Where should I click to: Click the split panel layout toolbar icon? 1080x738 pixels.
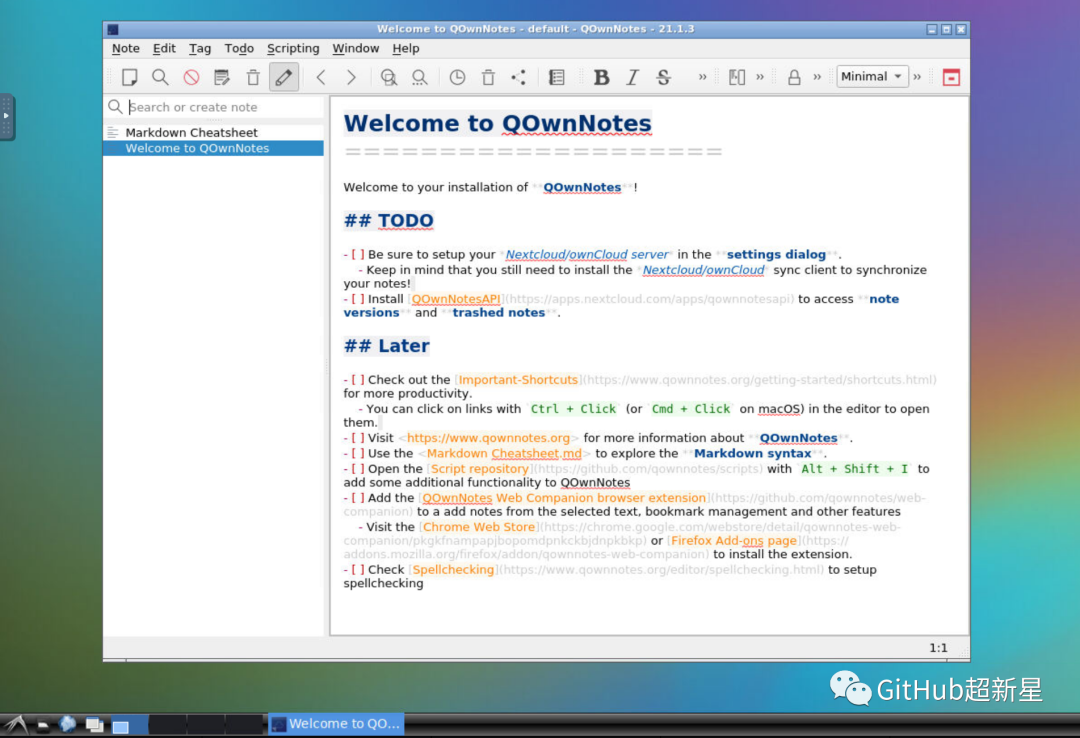[x=737, y=77]
